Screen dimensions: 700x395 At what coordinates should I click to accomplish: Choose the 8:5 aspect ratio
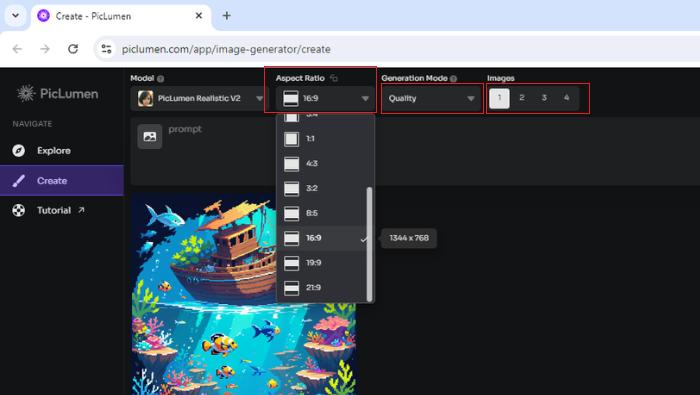322,213
